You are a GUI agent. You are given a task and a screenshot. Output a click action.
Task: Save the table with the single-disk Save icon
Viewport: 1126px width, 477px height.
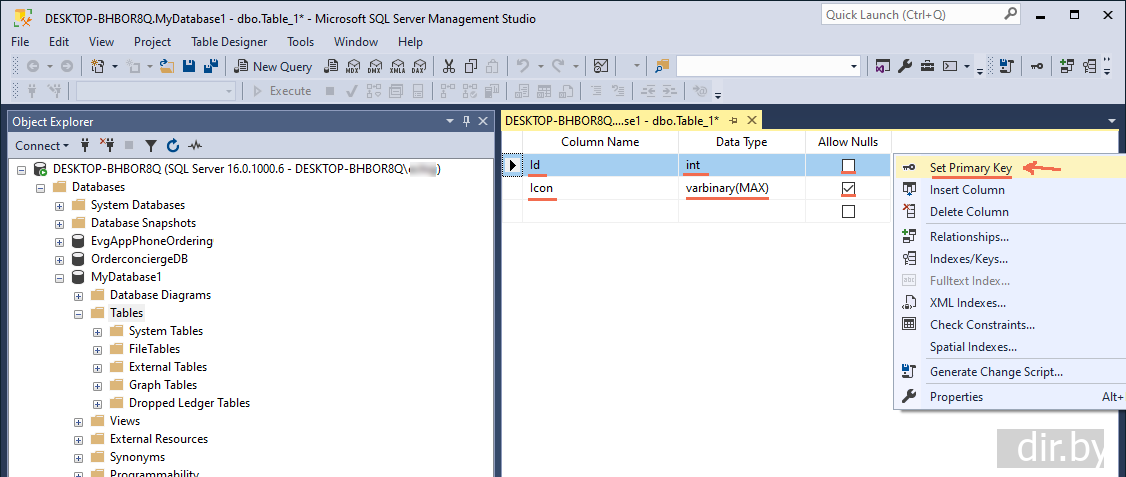point(189,66)
